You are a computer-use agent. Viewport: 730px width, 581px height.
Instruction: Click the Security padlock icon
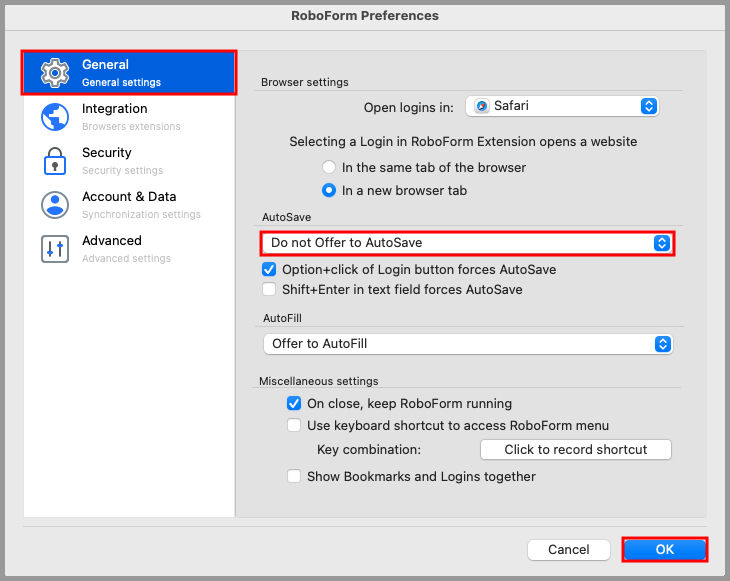coord(55,161)
